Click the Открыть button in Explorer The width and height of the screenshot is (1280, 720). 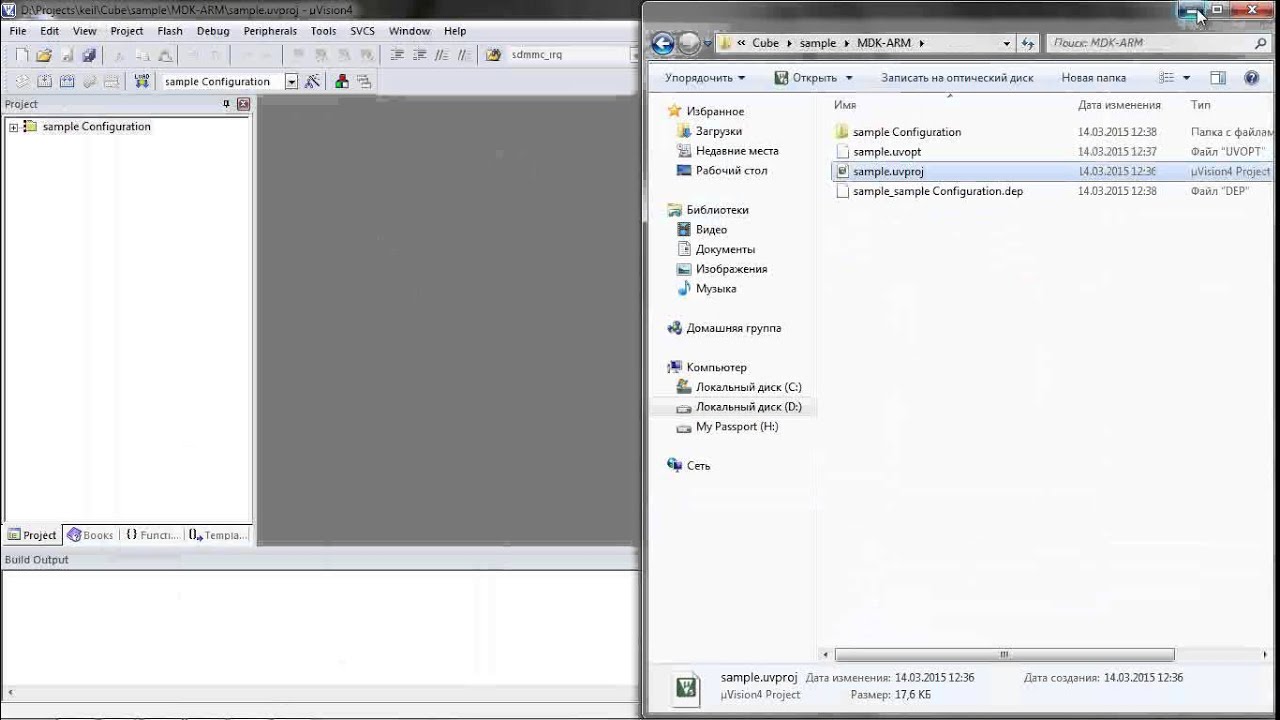[x=805, y=77]
